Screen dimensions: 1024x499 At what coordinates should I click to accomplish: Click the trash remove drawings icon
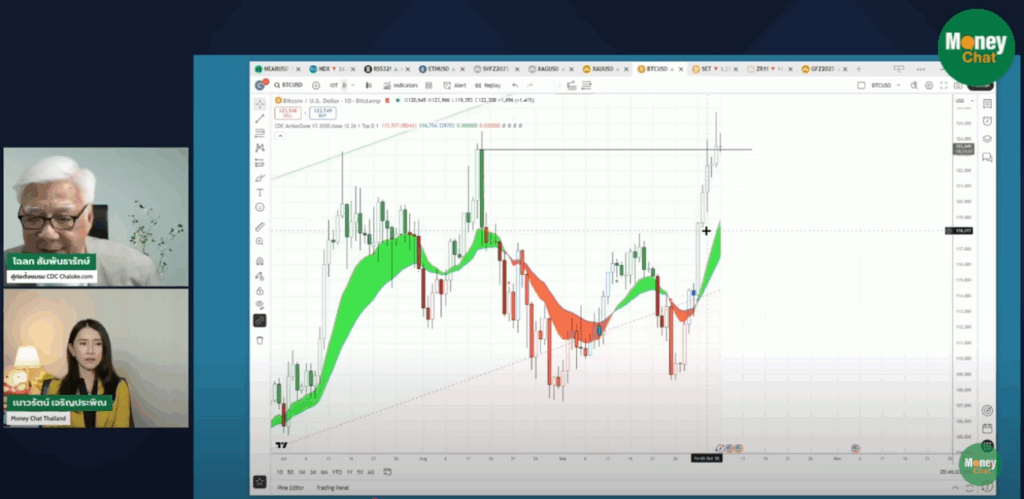click(x=260, y=340)
